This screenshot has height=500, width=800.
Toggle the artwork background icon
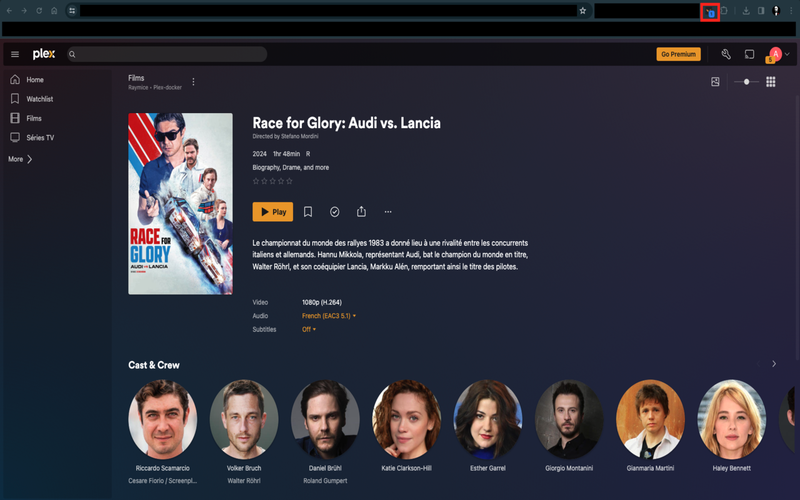pyautogui.click(x=715, y=82)
